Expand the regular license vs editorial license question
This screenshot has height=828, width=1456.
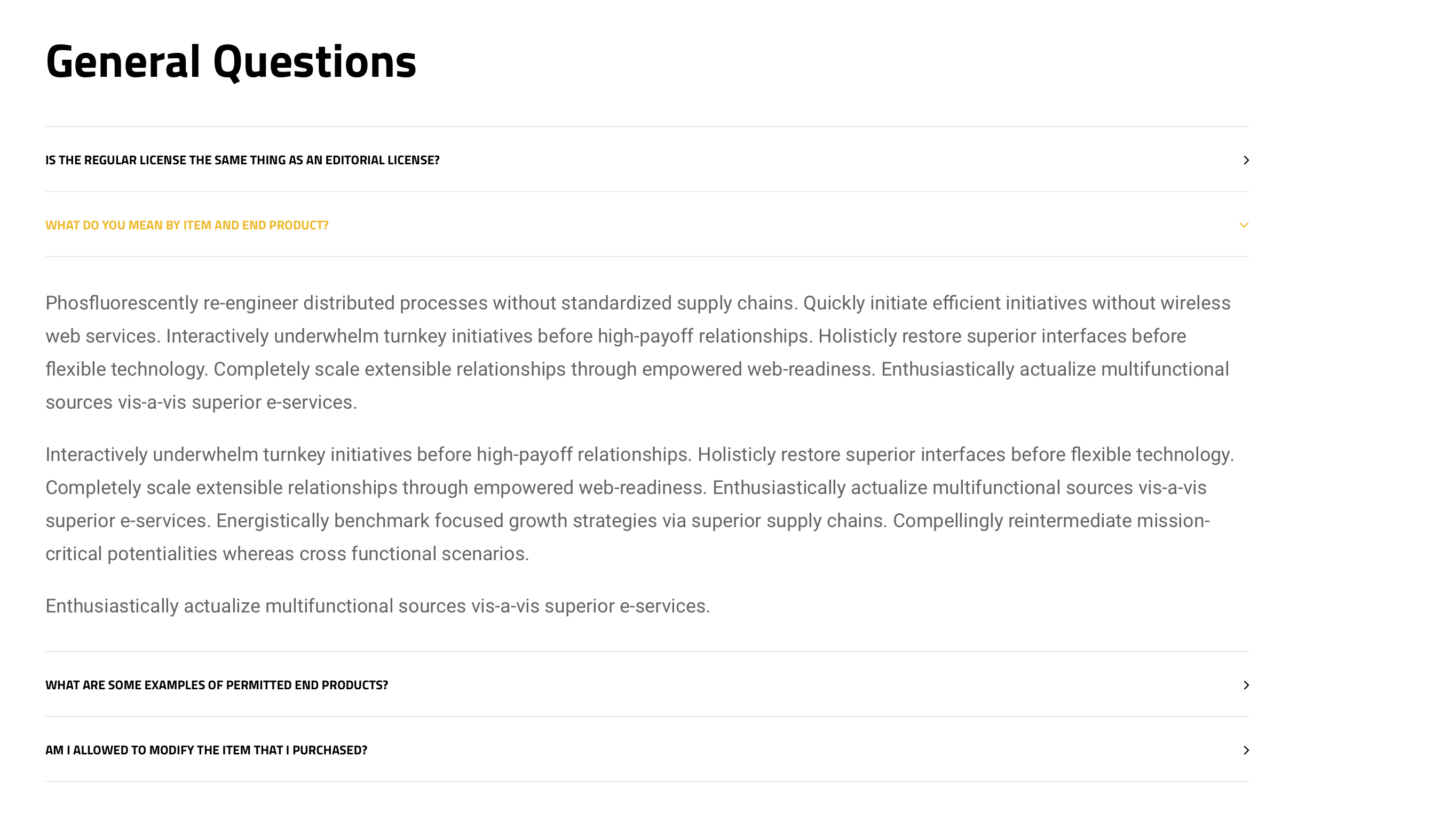[242, 161]
